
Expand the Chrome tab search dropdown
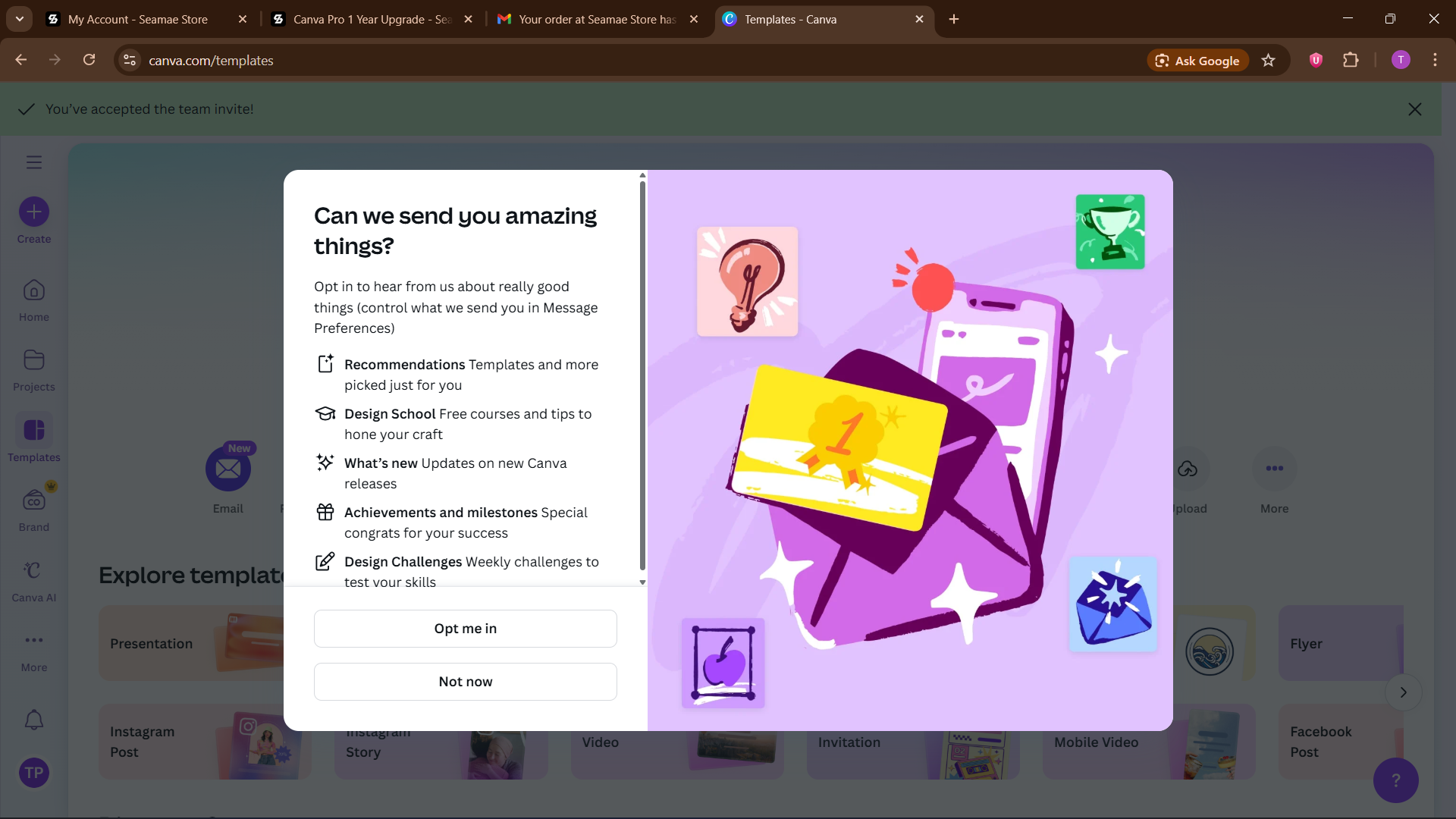[20, 19]
